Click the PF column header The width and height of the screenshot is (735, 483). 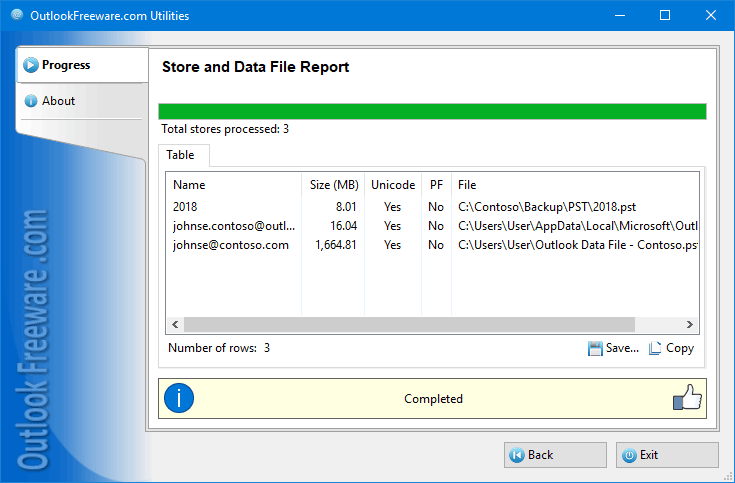436,185
